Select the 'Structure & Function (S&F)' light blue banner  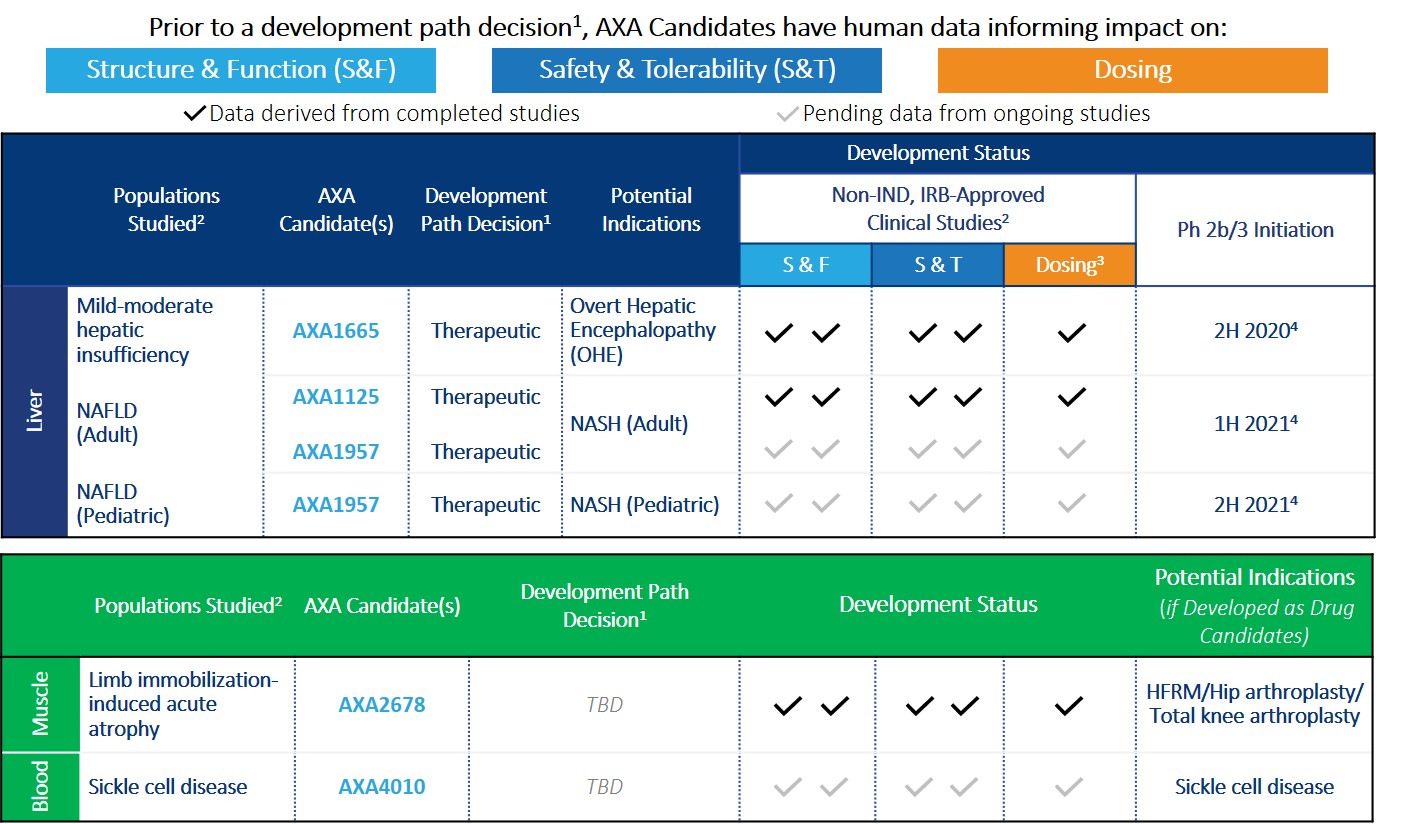241,70
